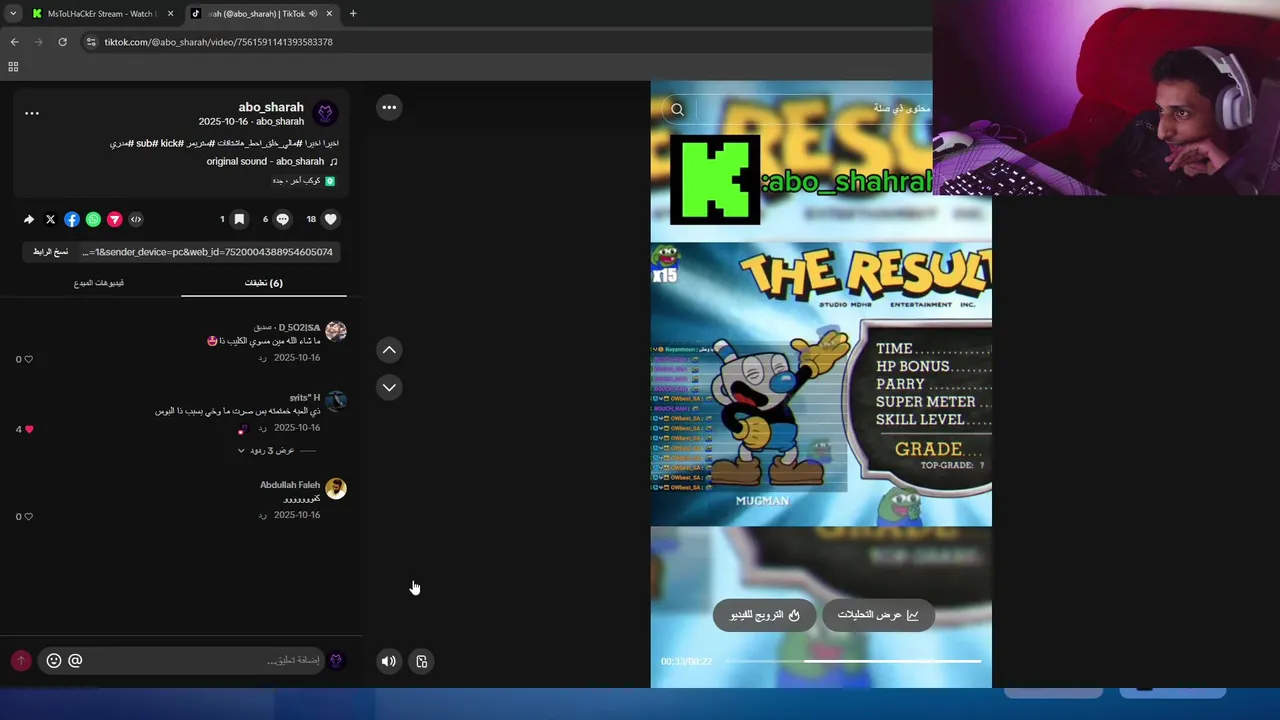Go back in the browser
Viewport: 1280px width, 720px height.
14,42
